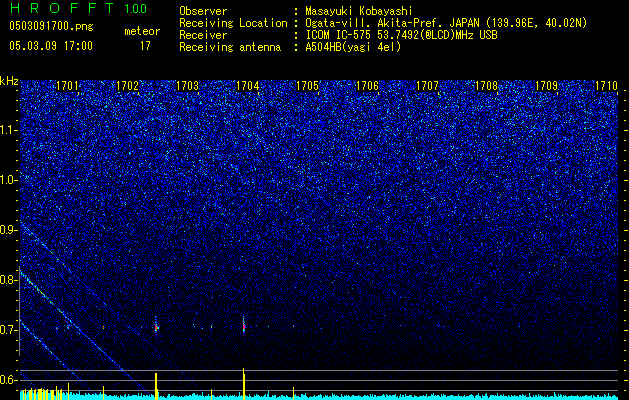Click the 1.1 kHz axis tick label

(8, 130)
